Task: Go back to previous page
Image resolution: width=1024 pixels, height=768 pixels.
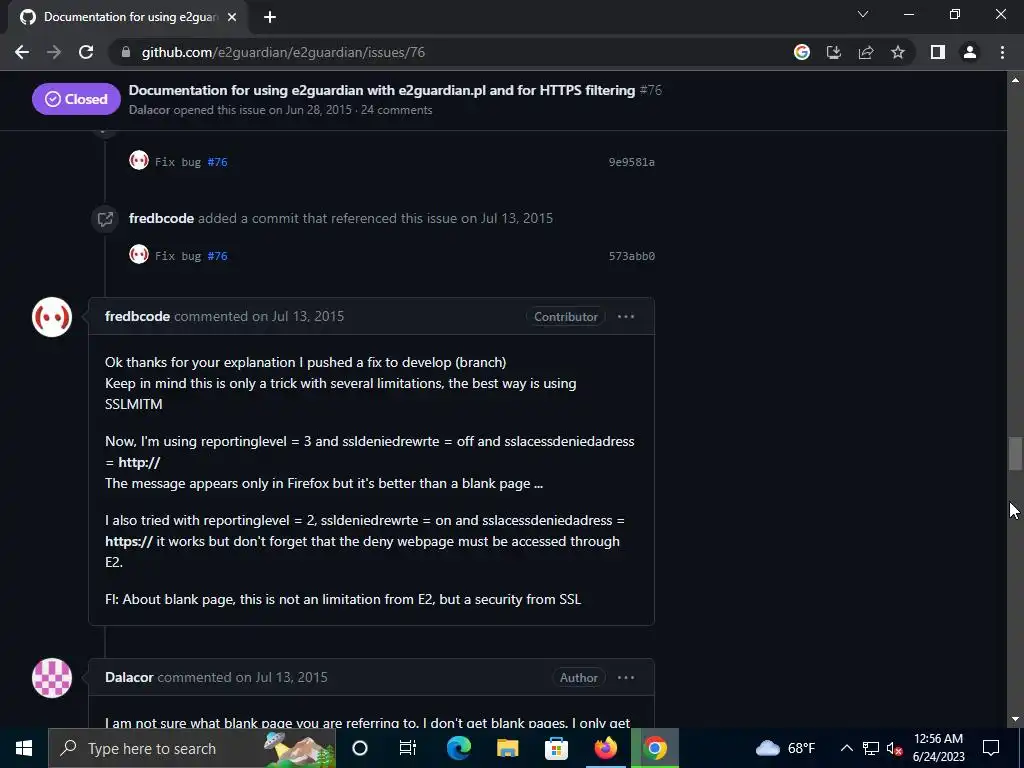Action: tap(22, 52)
